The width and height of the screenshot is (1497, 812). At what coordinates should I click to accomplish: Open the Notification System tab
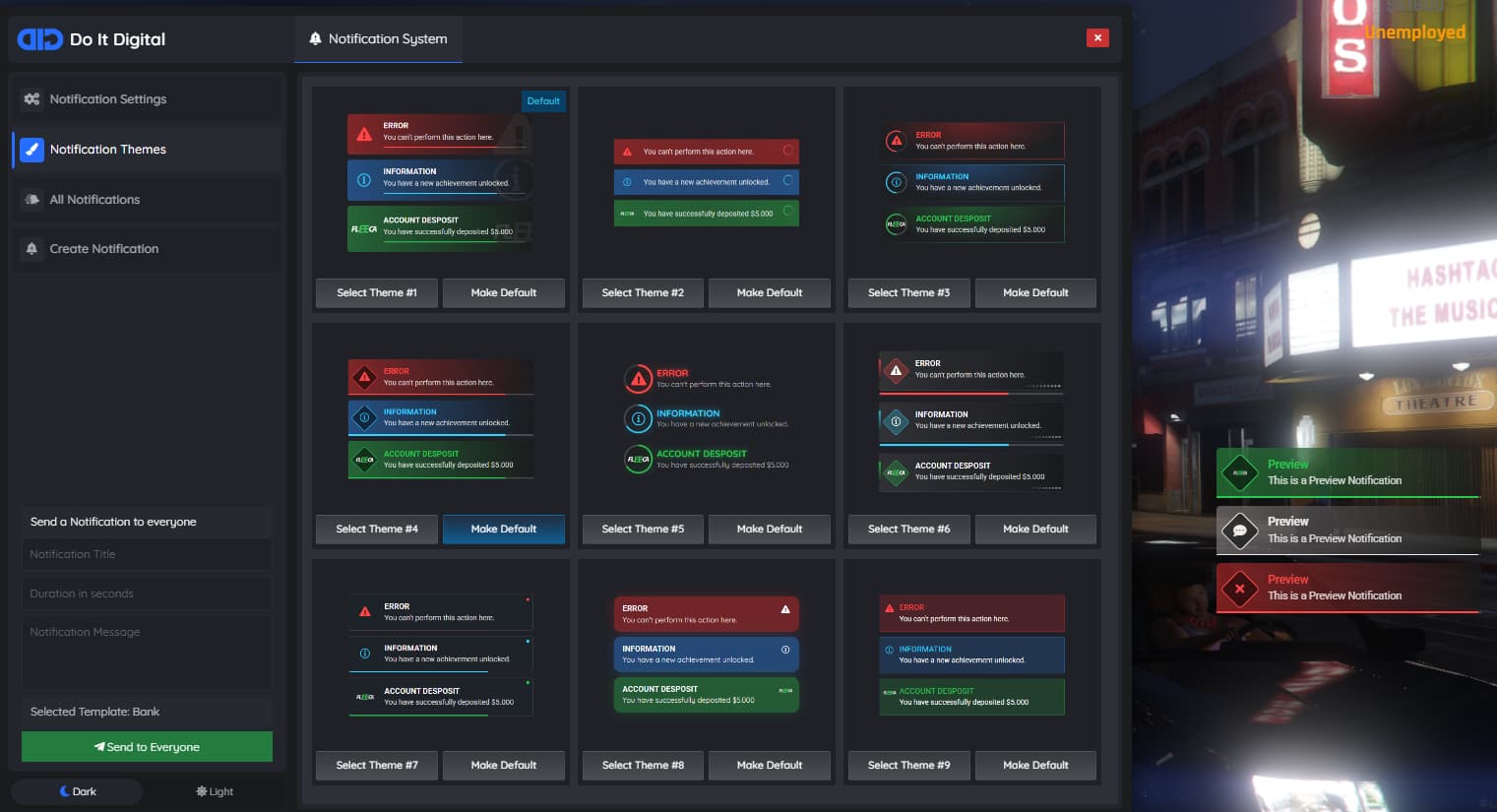pos(378,39)
